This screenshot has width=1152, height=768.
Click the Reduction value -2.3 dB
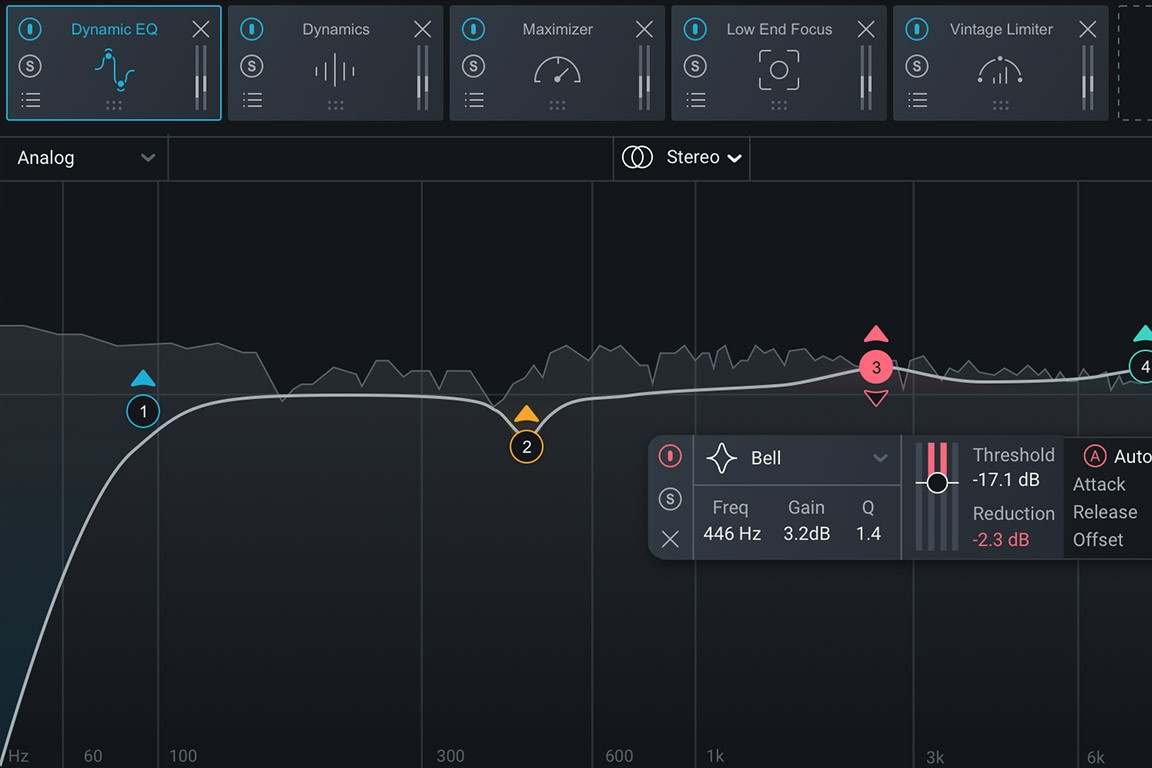coord(1001,540)
